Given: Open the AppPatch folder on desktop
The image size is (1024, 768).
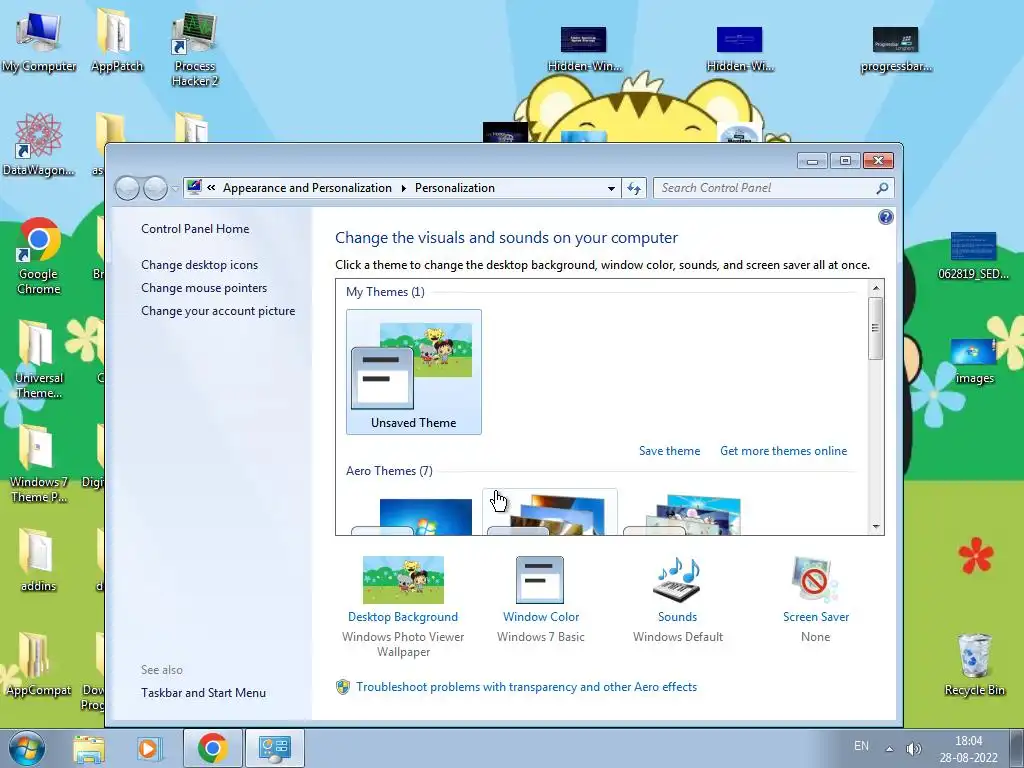Looking at the screenshot, I should tap(116, 40).
